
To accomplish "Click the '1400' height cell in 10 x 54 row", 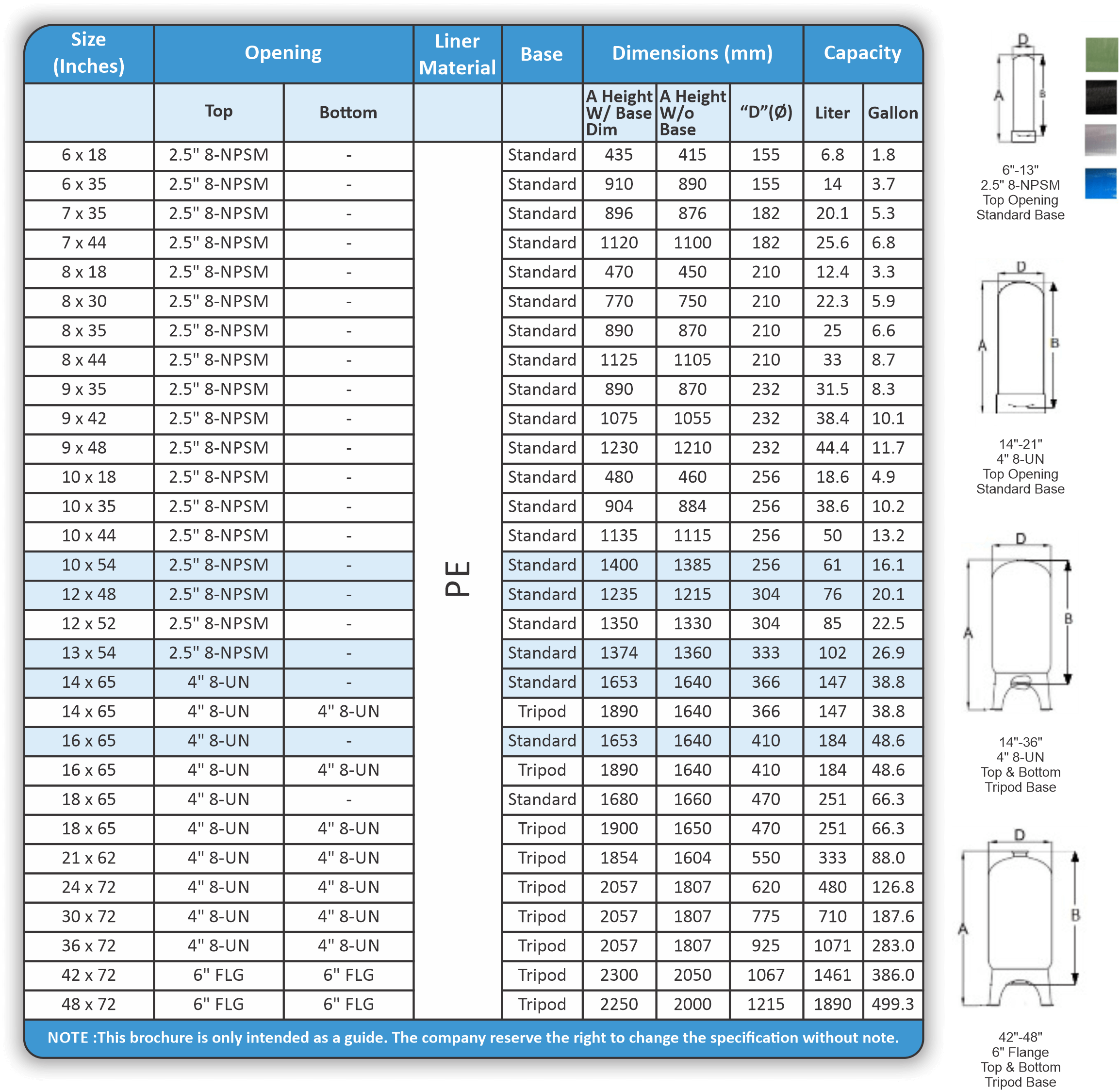I will pyautogui.click(x=619, y=566).
